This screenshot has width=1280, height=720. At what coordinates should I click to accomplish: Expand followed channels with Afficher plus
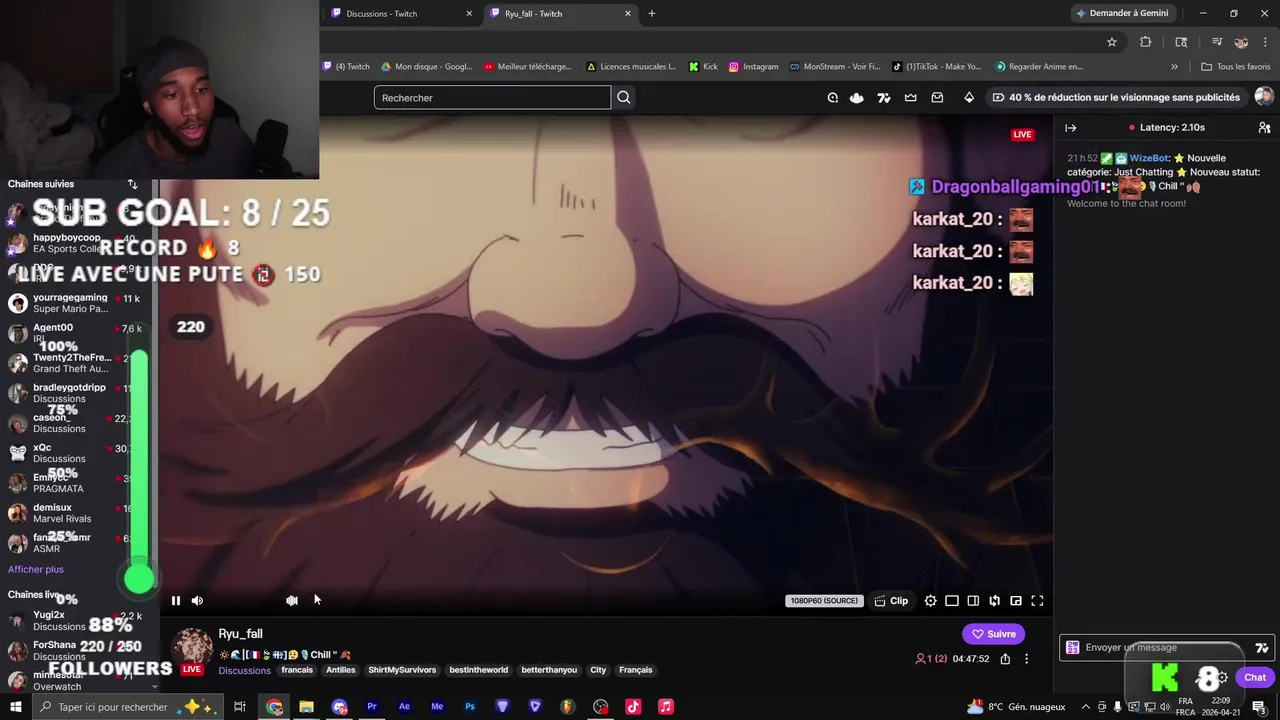pyautogui.click(x=36, y=570)
